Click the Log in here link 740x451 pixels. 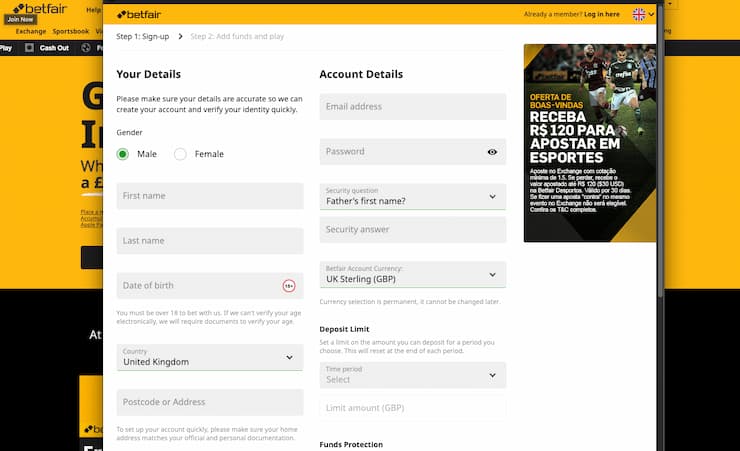pyautogui.click(x=602, y=14)
